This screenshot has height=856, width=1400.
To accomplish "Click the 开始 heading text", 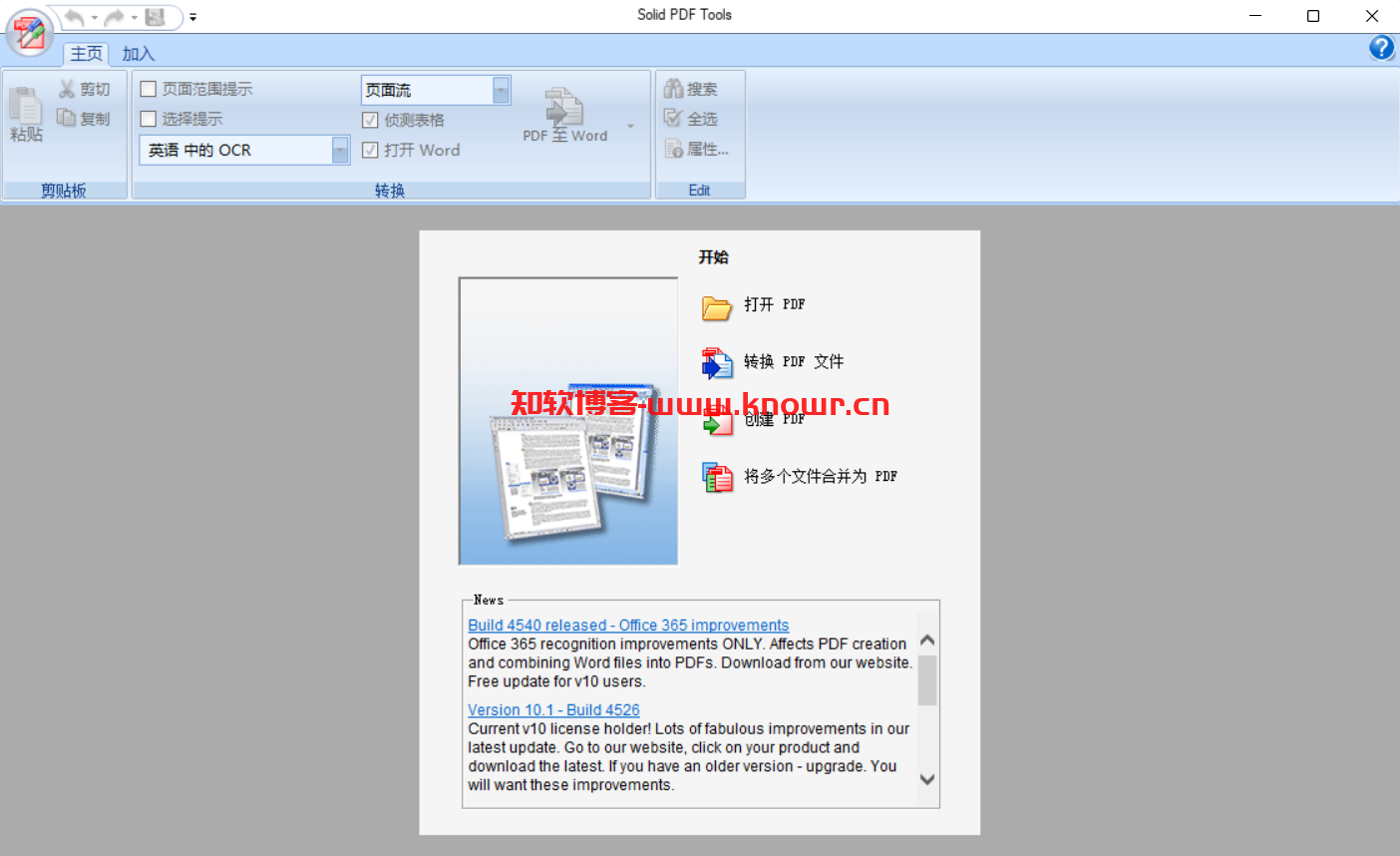I will (x=713, y=257).
